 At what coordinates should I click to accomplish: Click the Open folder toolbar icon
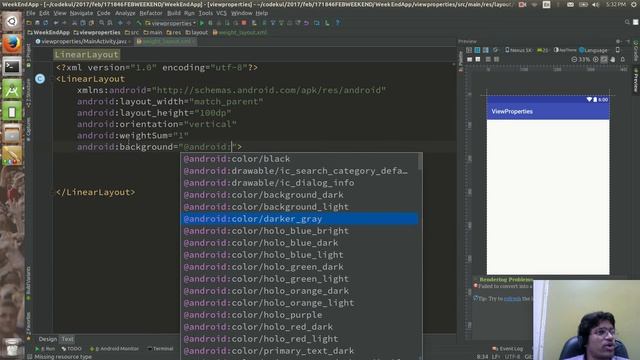(x=29, y=23)
